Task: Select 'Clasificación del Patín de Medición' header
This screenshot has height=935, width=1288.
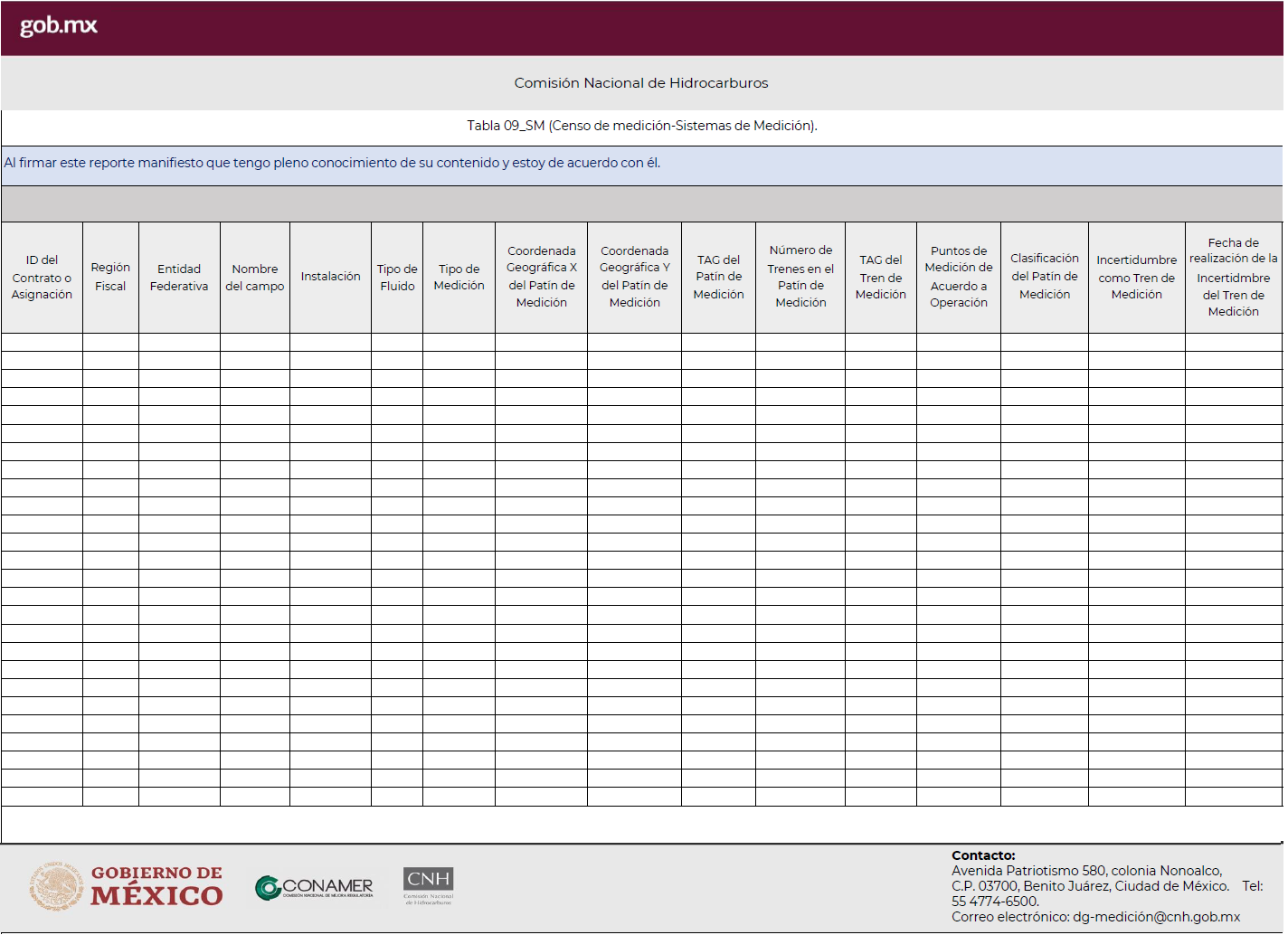Action: tap(1044, 277)
